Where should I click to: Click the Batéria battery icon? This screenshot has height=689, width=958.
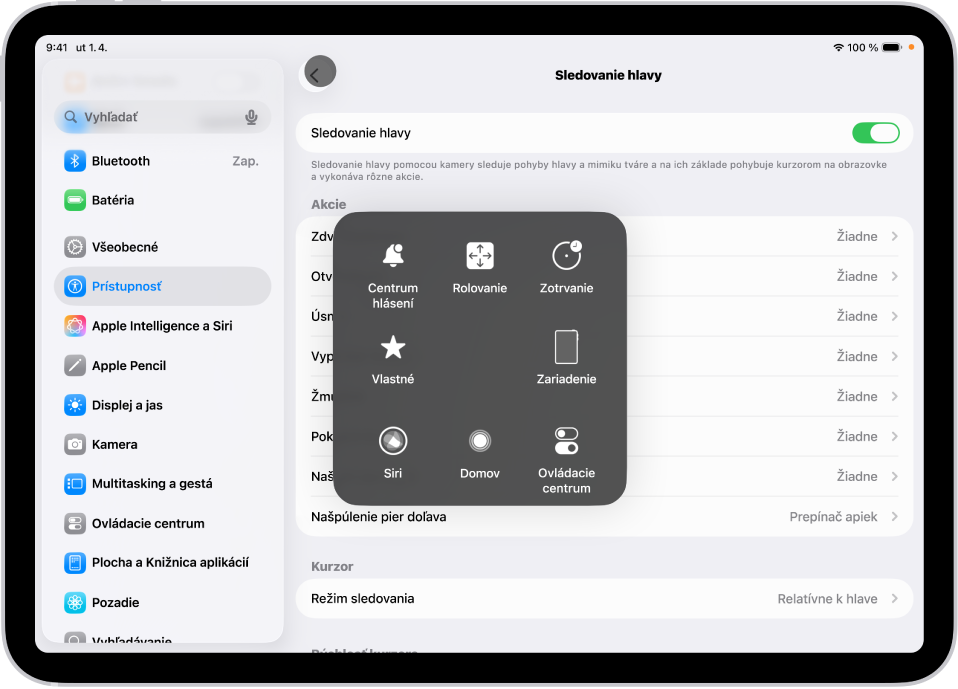pos(74,200)
